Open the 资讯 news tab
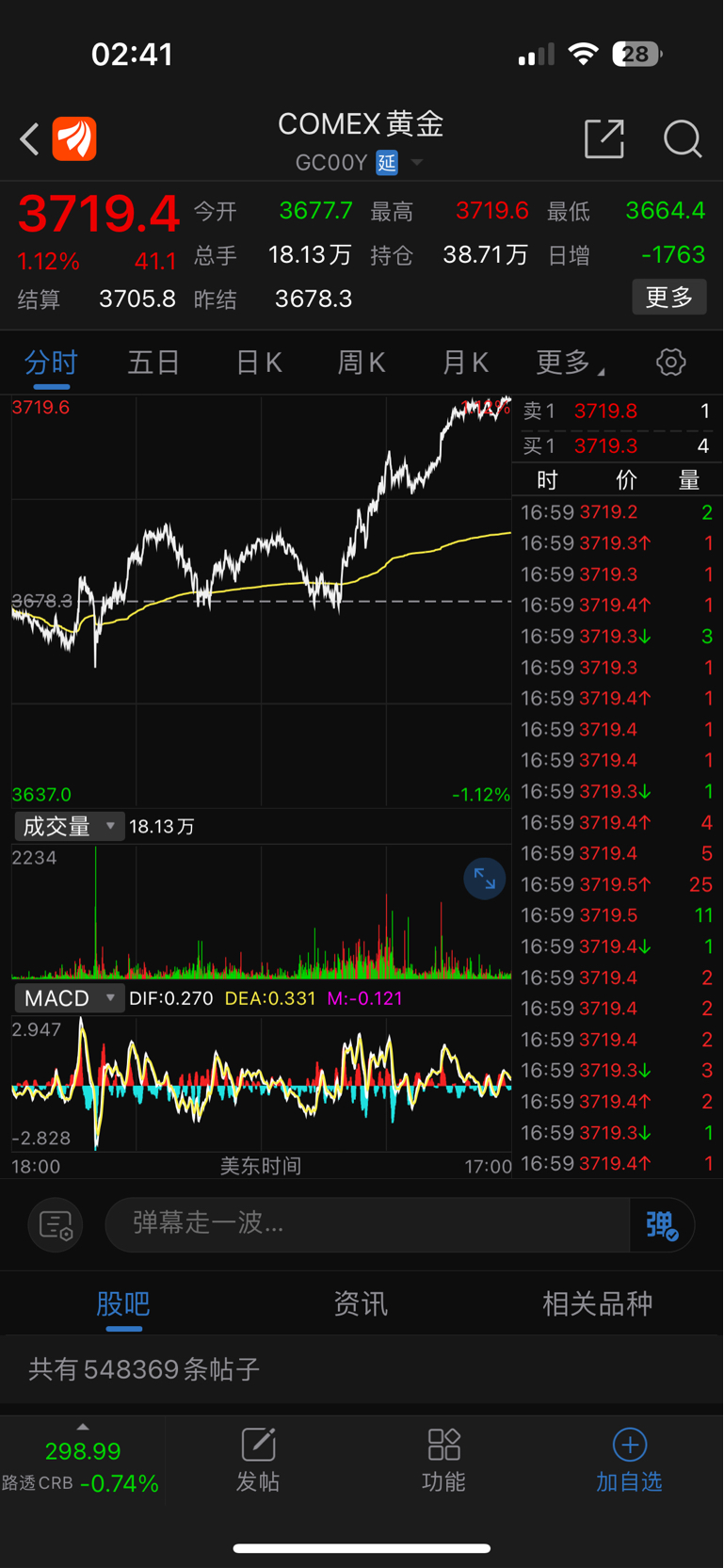The height and width of the screenshot is (1568, 724). point(361,1303)
